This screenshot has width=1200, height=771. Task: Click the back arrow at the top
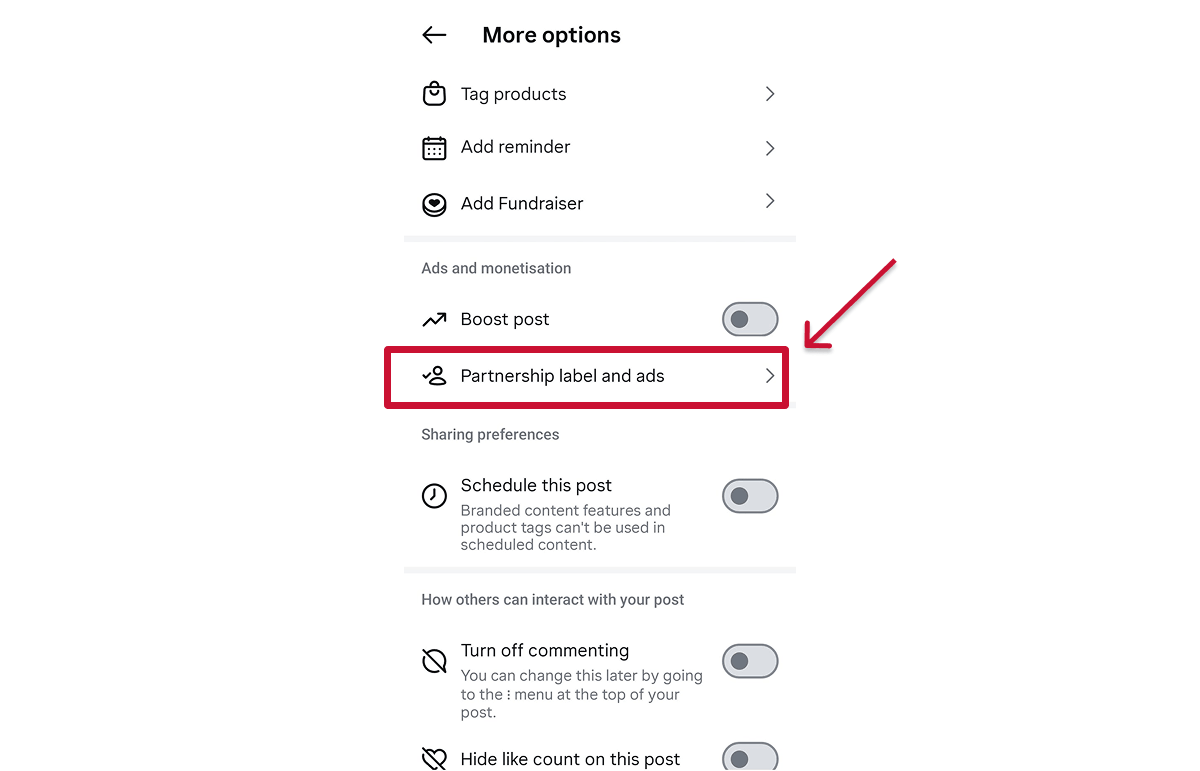tap(433, 34)
